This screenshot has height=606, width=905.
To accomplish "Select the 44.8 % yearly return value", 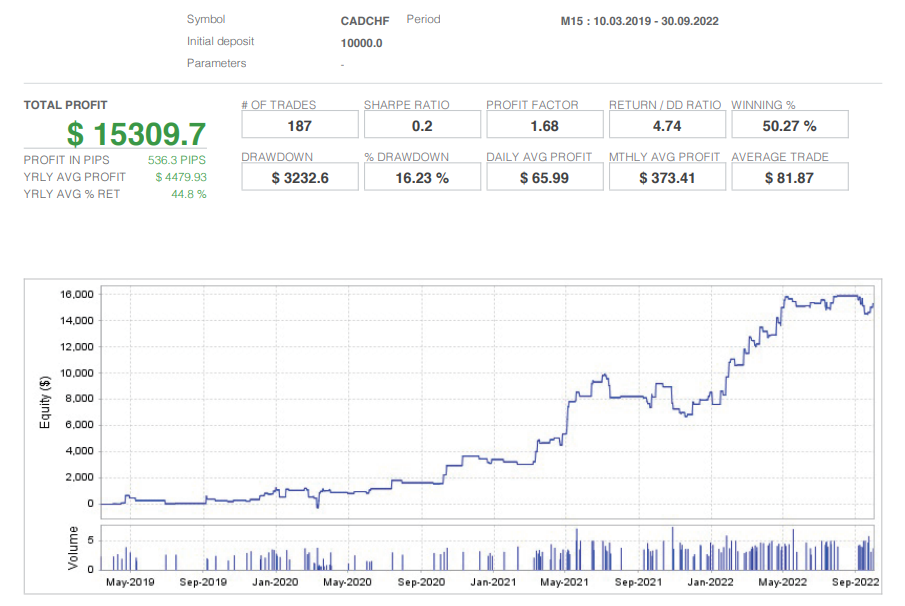I will [x=188, y=194].
